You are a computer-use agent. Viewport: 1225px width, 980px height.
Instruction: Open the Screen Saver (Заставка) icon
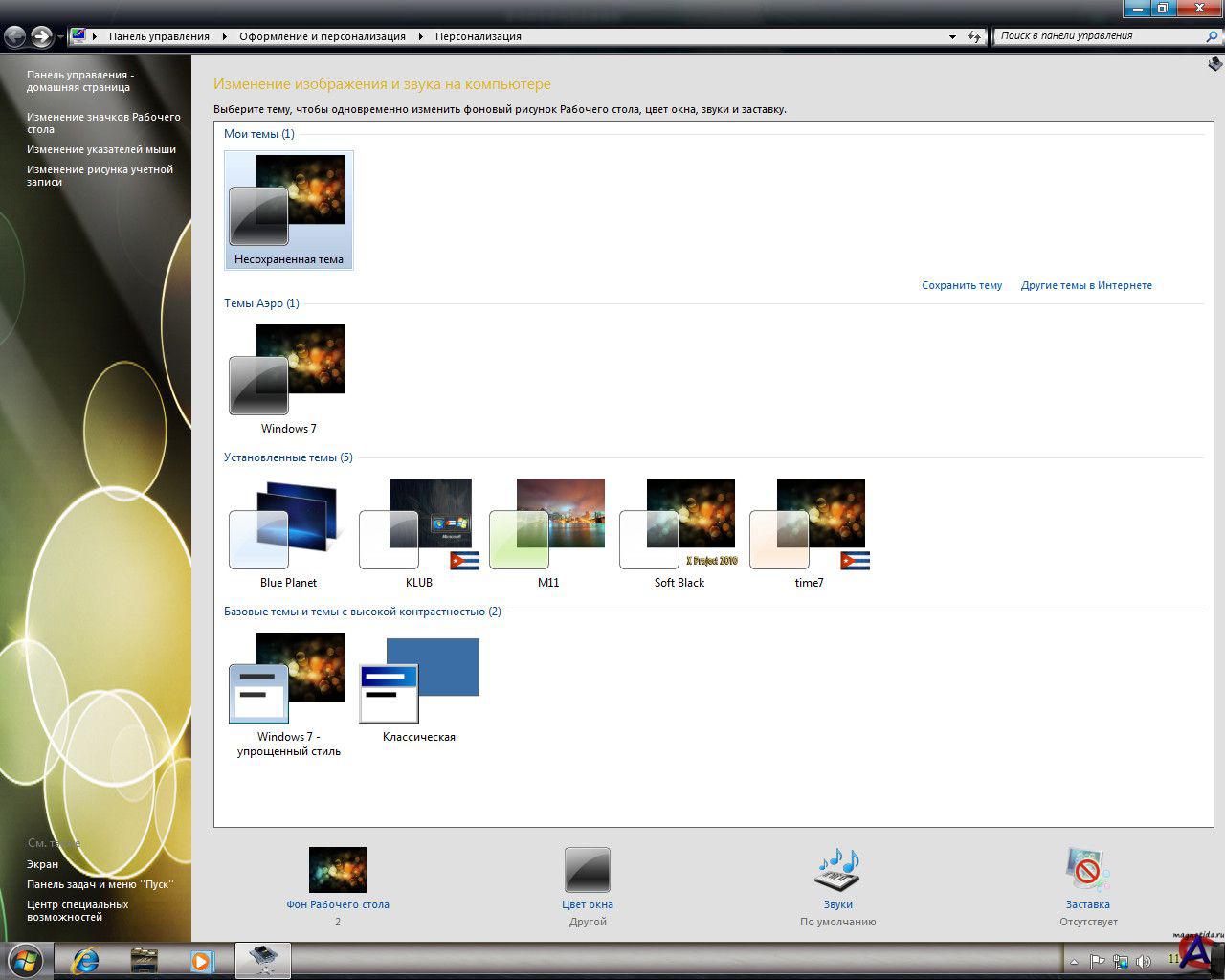point(1087,870)
